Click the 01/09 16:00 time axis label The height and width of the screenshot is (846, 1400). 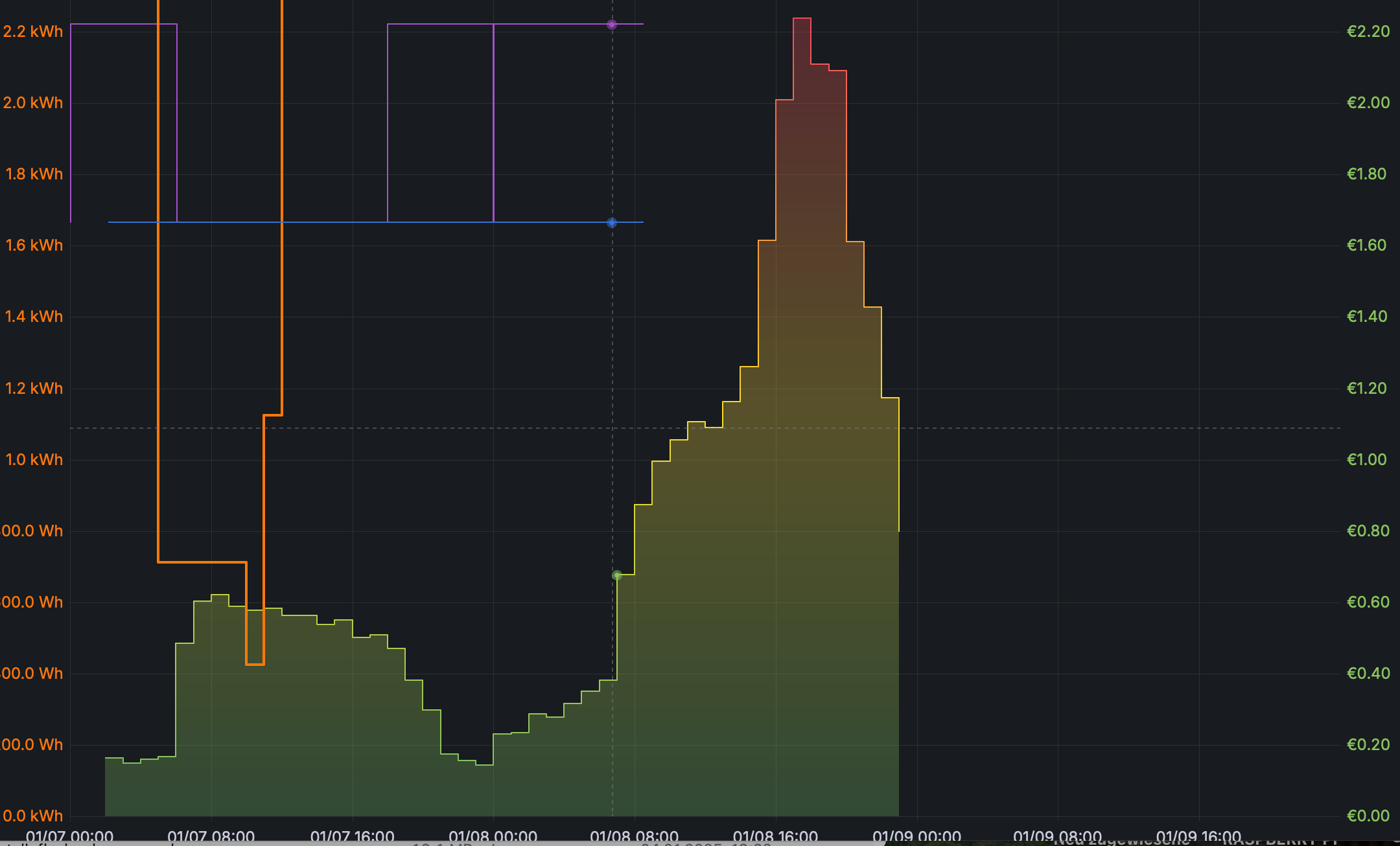pos(1198,836)
